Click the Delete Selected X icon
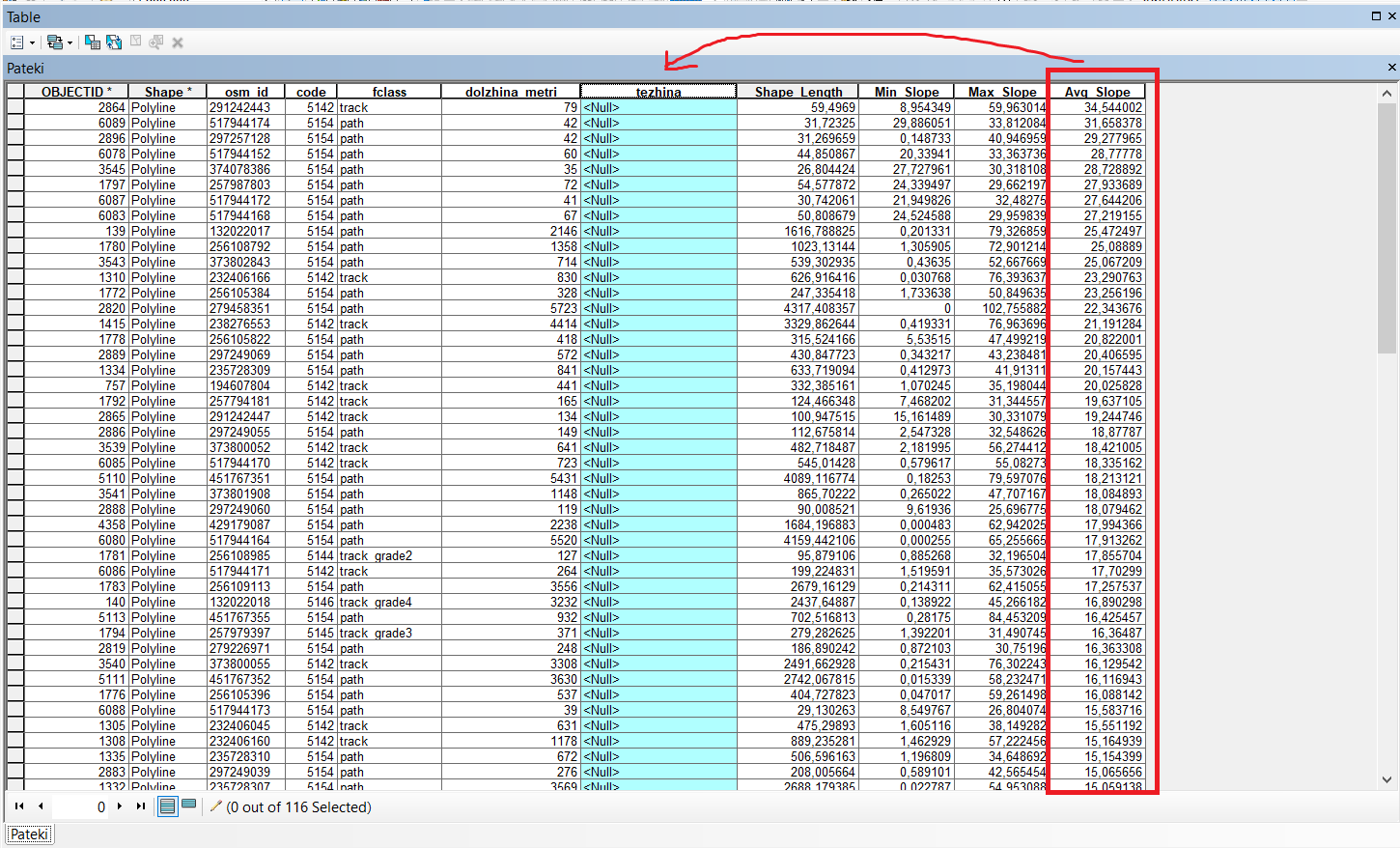The height and width of the screenshot is (848, 1400). [x=178, y=42]
